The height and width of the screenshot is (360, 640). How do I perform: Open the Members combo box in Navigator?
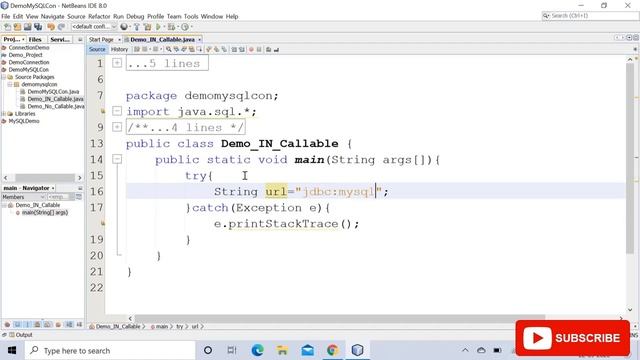point(24,197)
